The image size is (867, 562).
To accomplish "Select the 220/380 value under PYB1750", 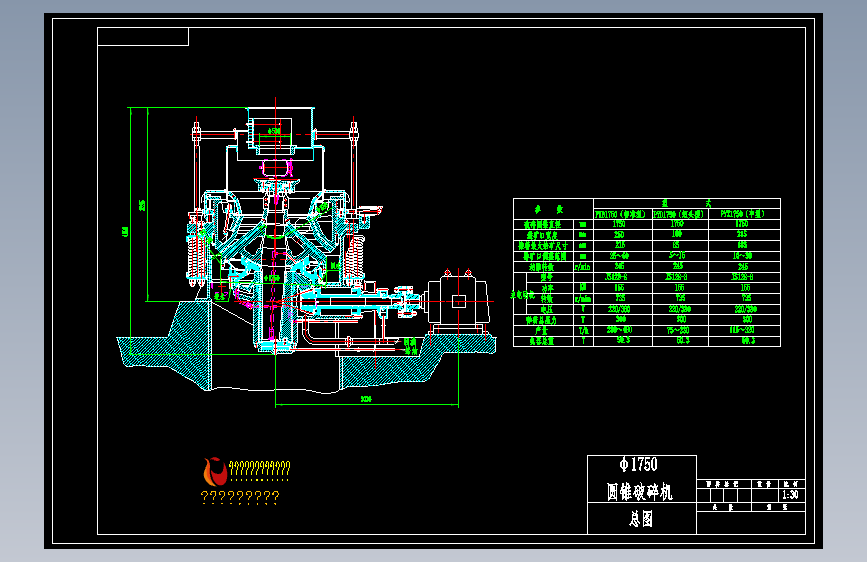I will click(x=619, y=309).
